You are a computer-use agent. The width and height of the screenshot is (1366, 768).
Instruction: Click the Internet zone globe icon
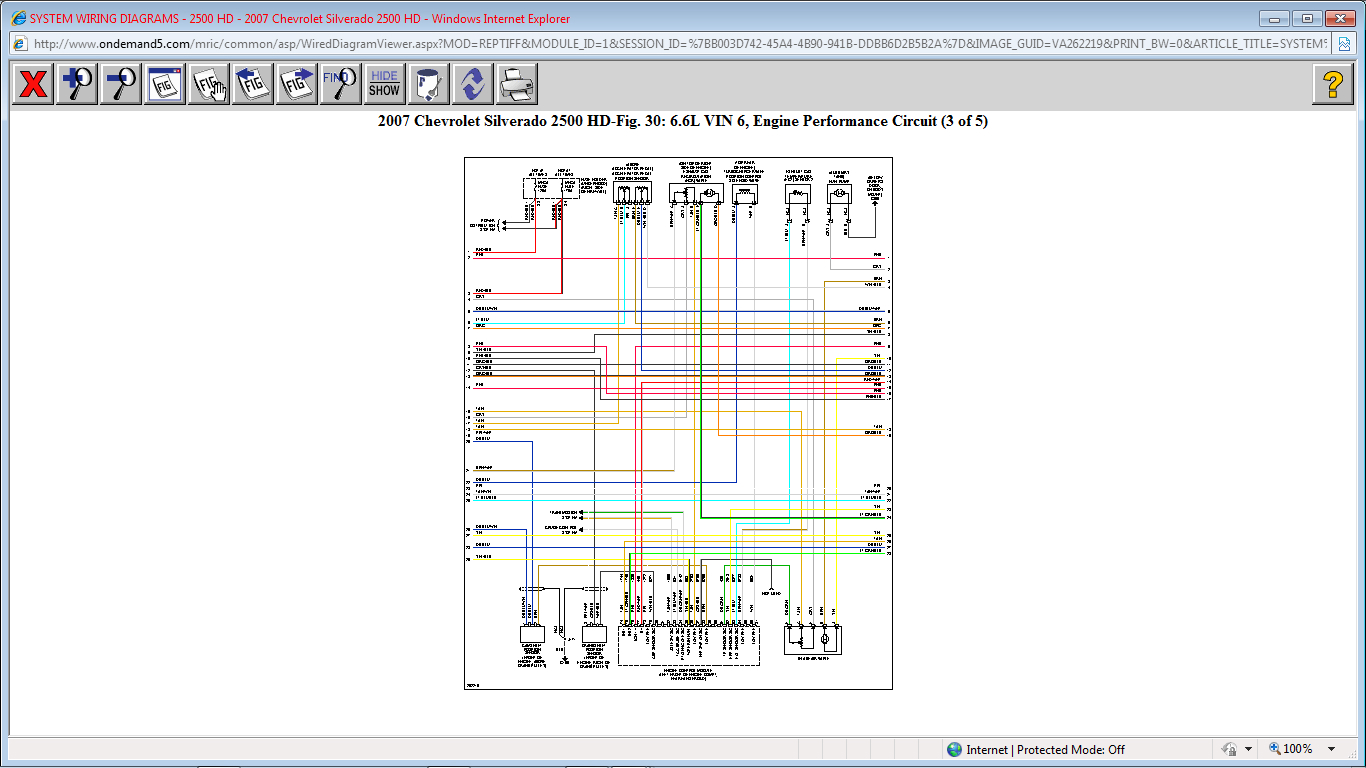(x=954, y=749)
